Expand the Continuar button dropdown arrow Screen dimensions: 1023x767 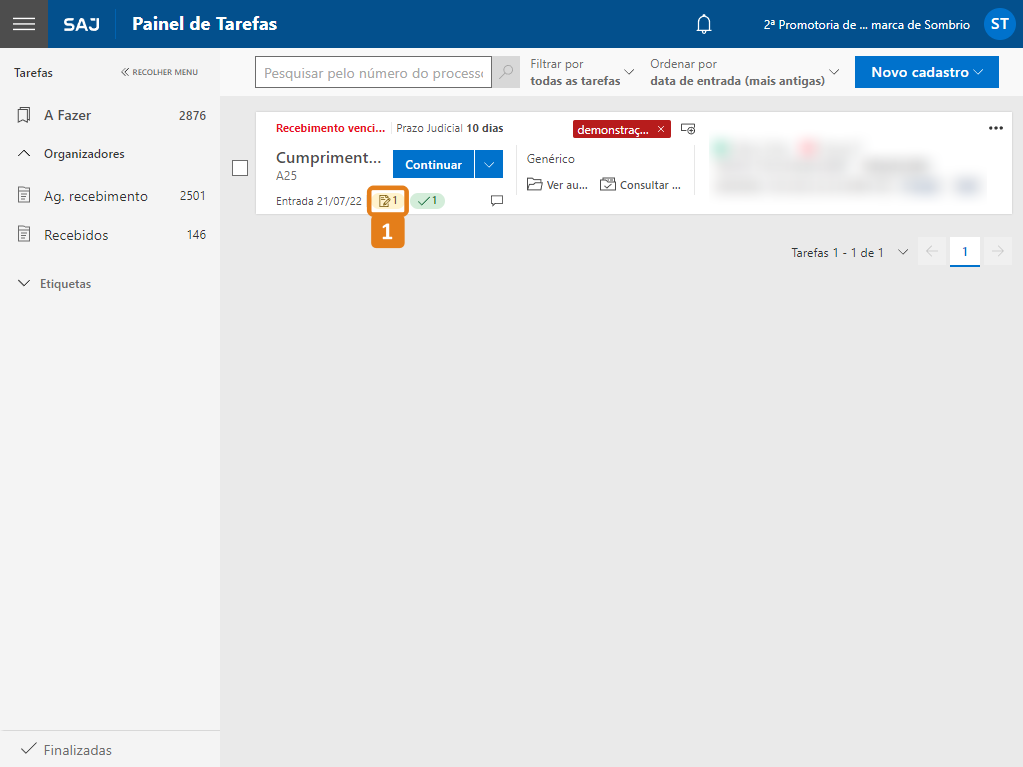click(x=488, y=165)
